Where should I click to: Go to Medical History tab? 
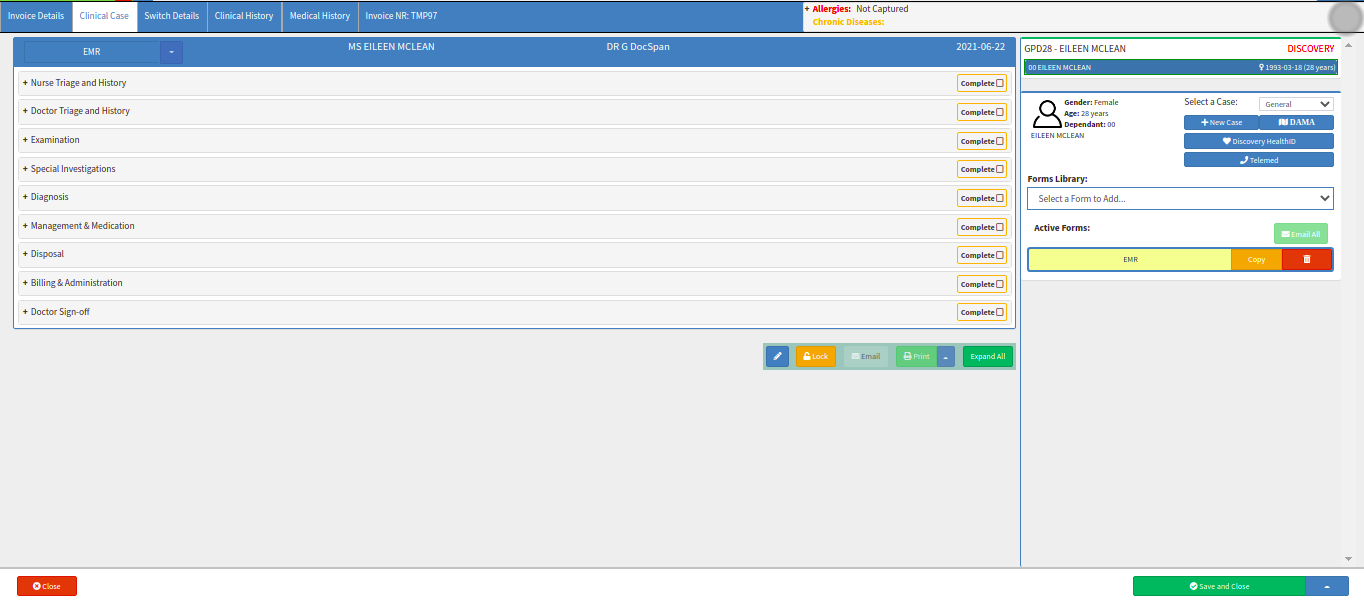point(320,16)
